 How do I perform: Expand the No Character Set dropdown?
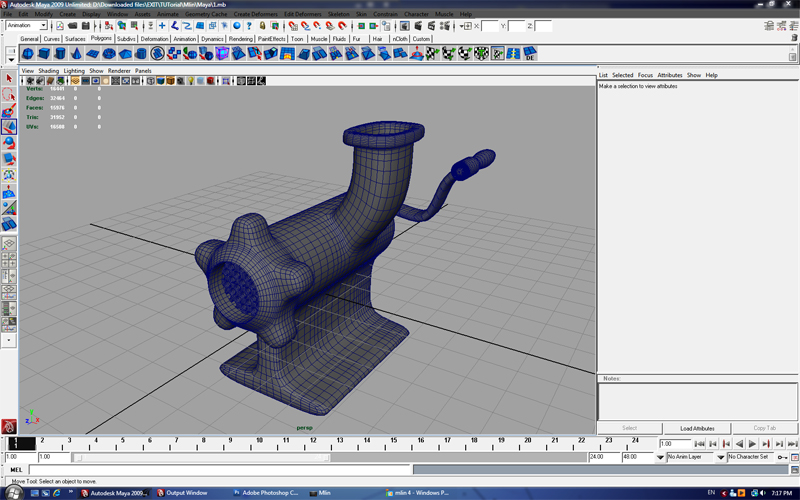[x=721, y=457]
